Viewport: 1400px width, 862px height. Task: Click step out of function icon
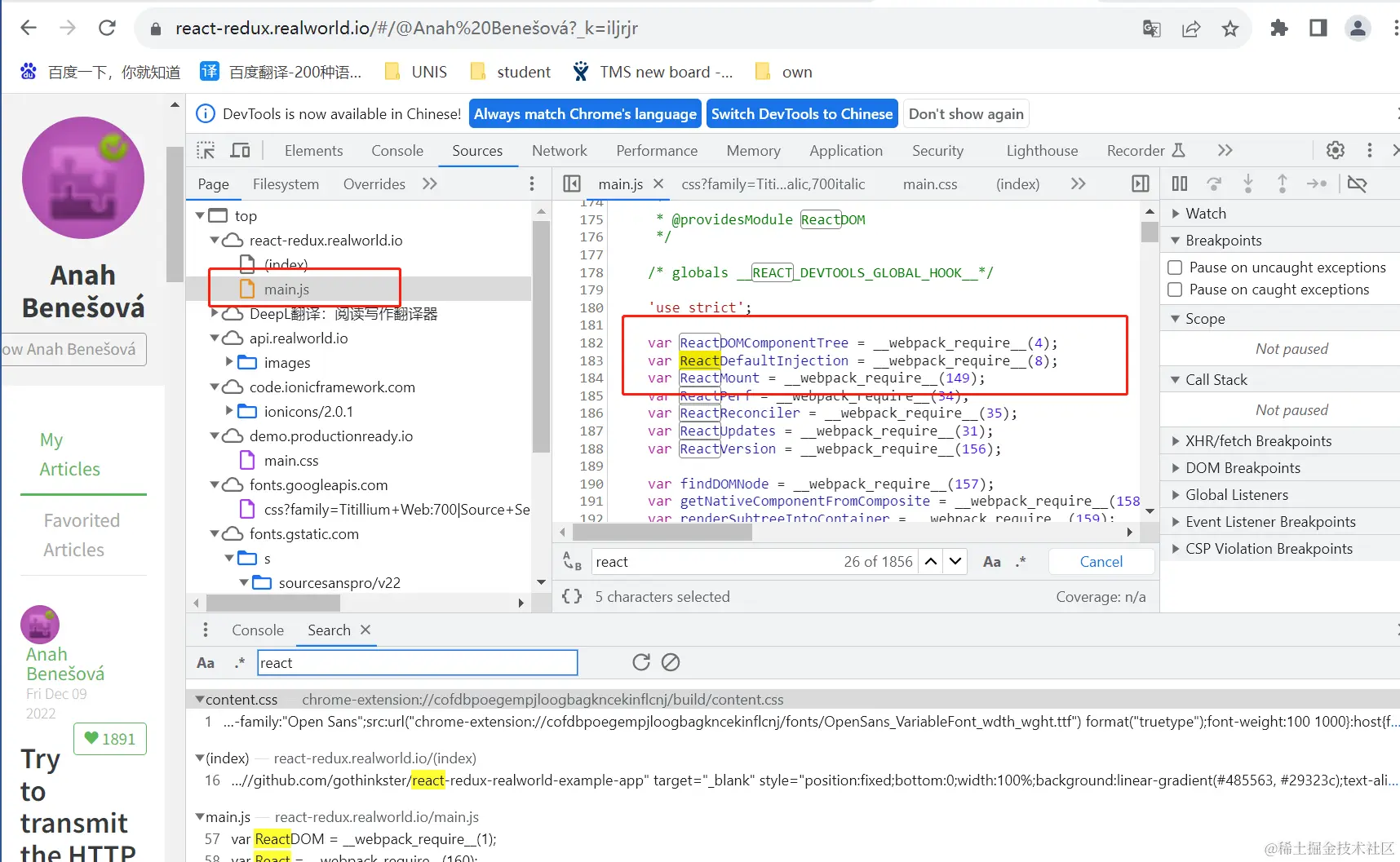click(x=1283, y=183)
